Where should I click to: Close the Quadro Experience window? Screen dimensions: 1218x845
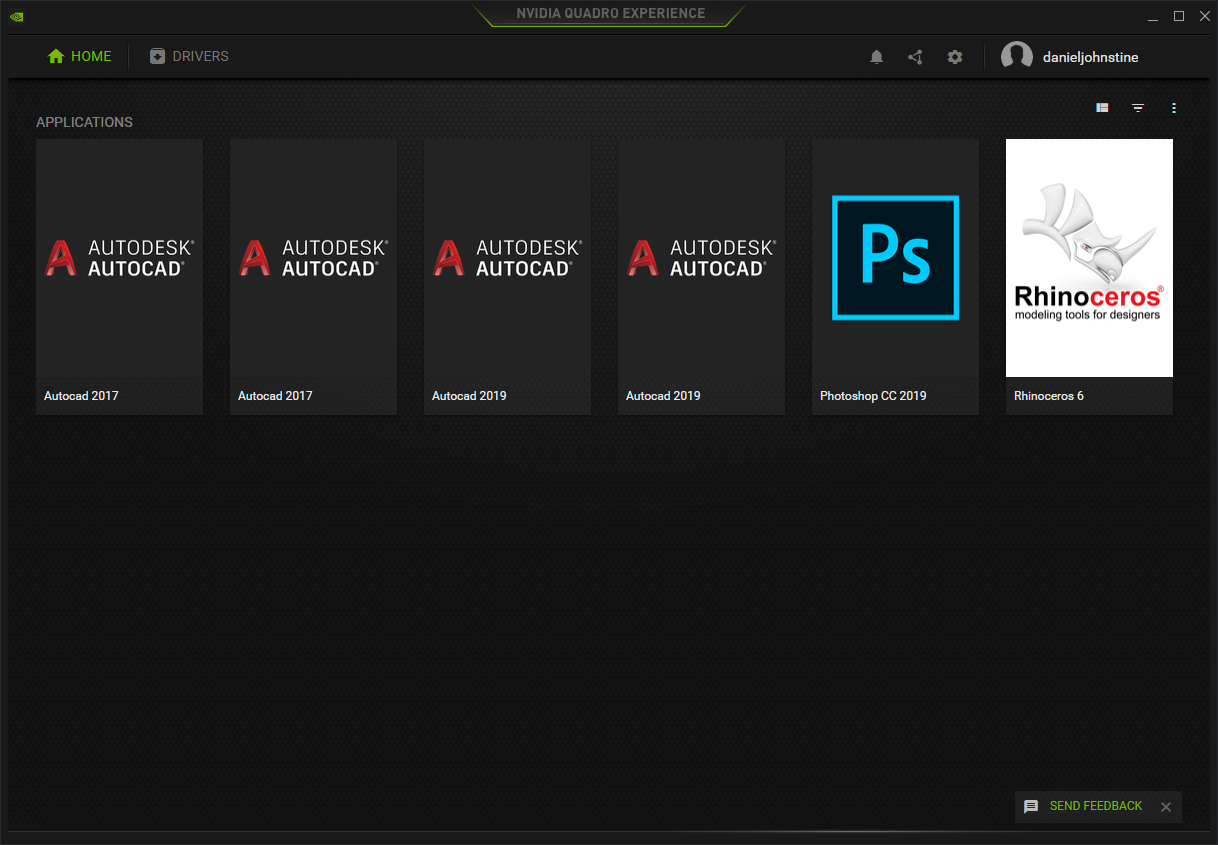(1204, 16)
